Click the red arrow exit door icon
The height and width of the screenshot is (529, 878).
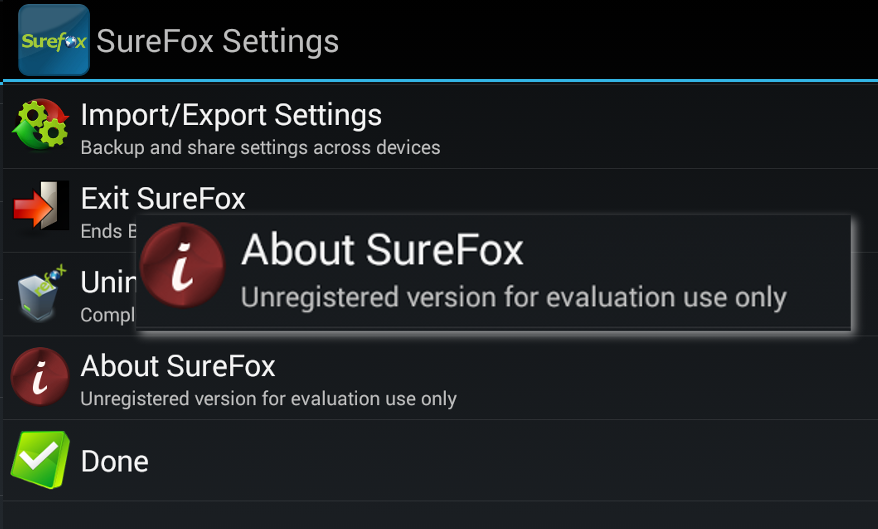tap(40, 205)
